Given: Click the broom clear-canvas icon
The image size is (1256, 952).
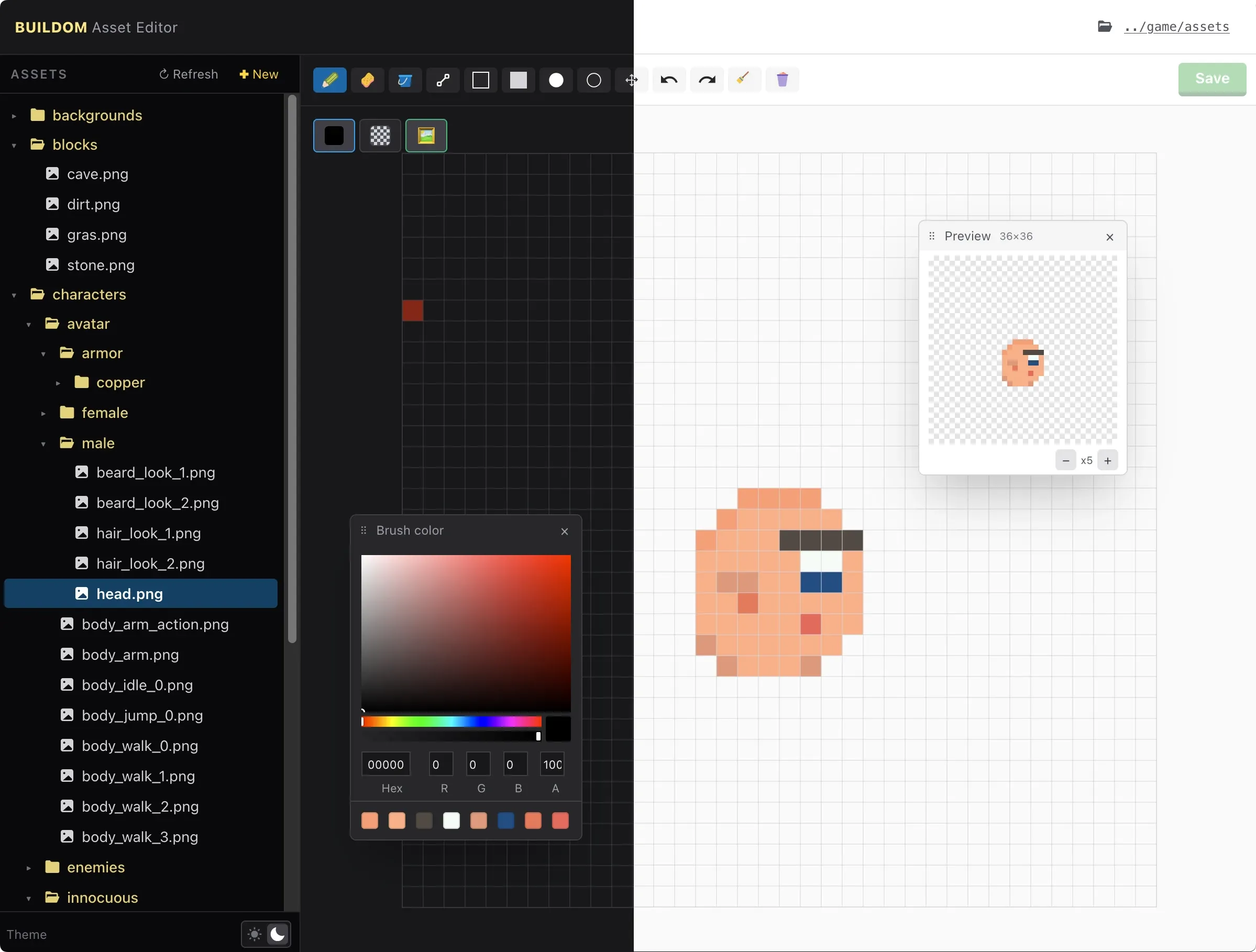Looking at the screenshot, I should [x=744, y=80].
